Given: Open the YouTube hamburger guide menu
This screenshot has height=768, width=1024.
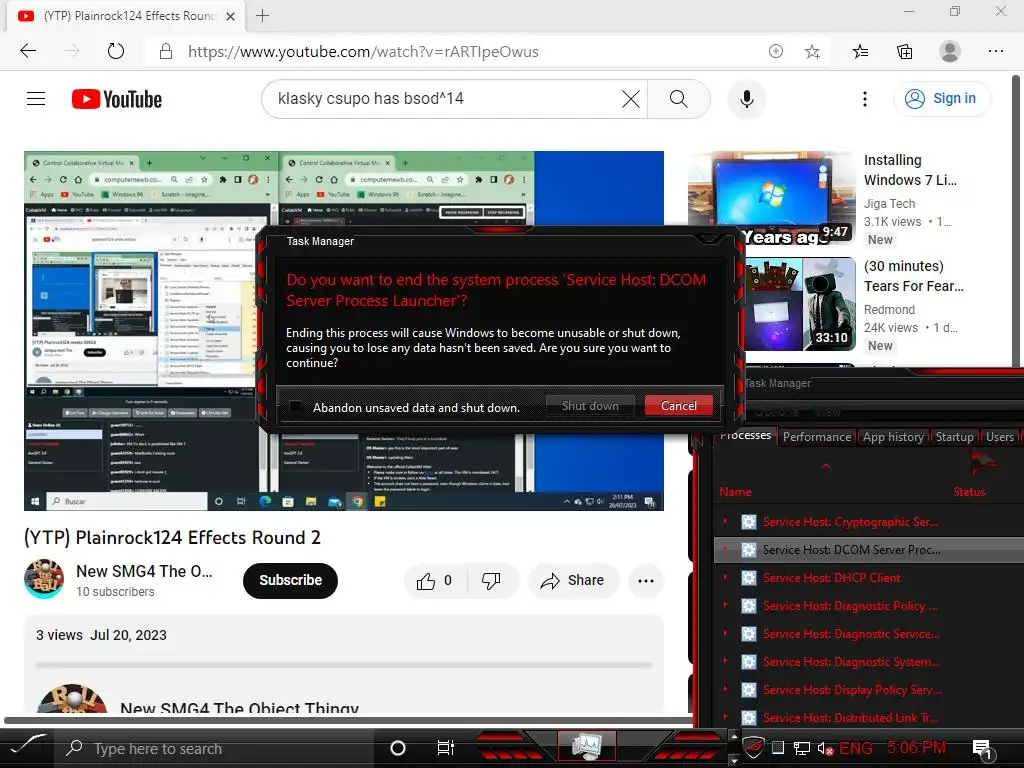Looking at the screenshot, I should (x=36, y=99).
